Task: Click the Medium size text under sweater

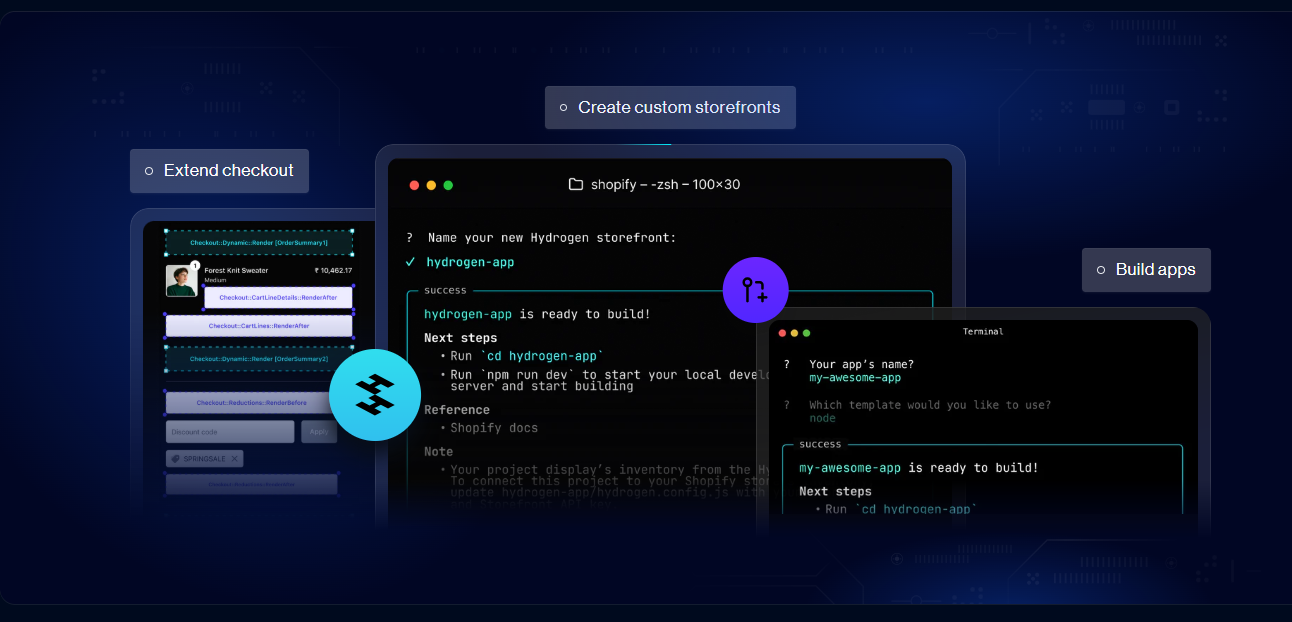Action: (x=214, y=281)
